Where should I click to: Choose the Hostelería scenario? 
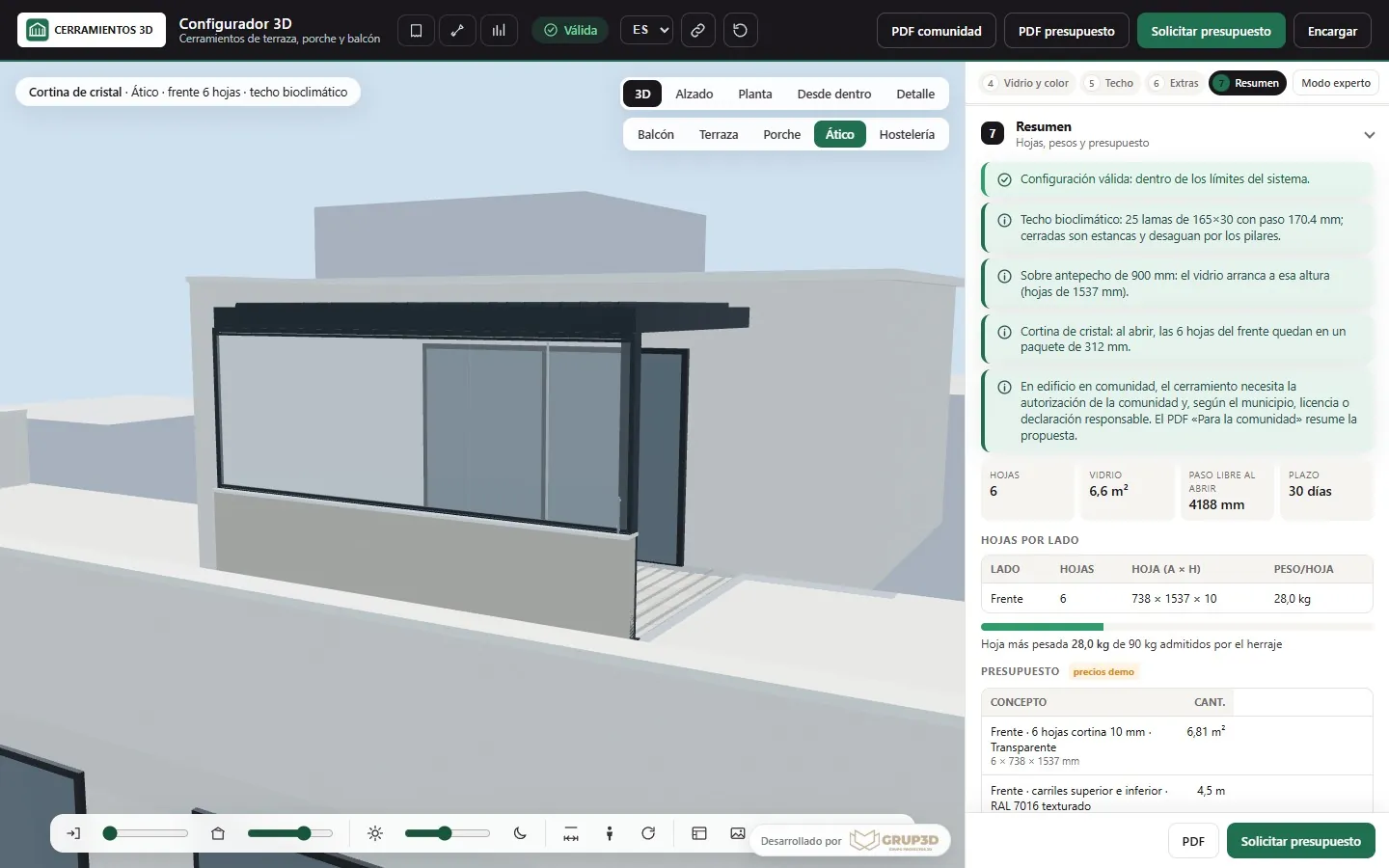907,134
